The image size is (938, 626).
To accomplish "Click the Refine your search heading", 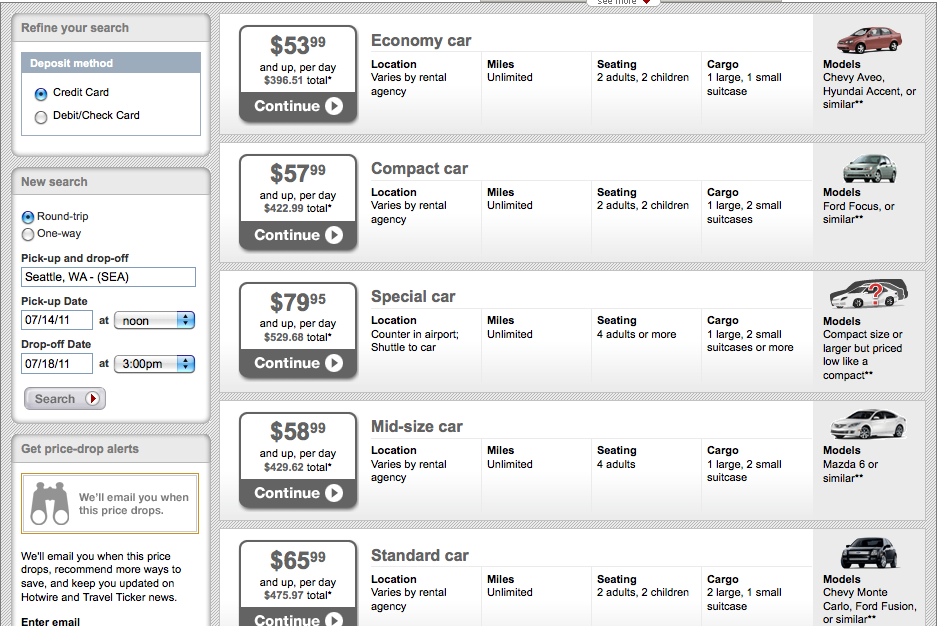I will [x=75, y=28].
